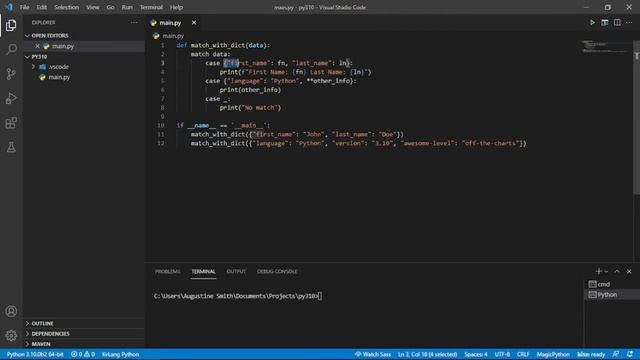Click the editor vertical scrollbar

[x=636, y=118]
